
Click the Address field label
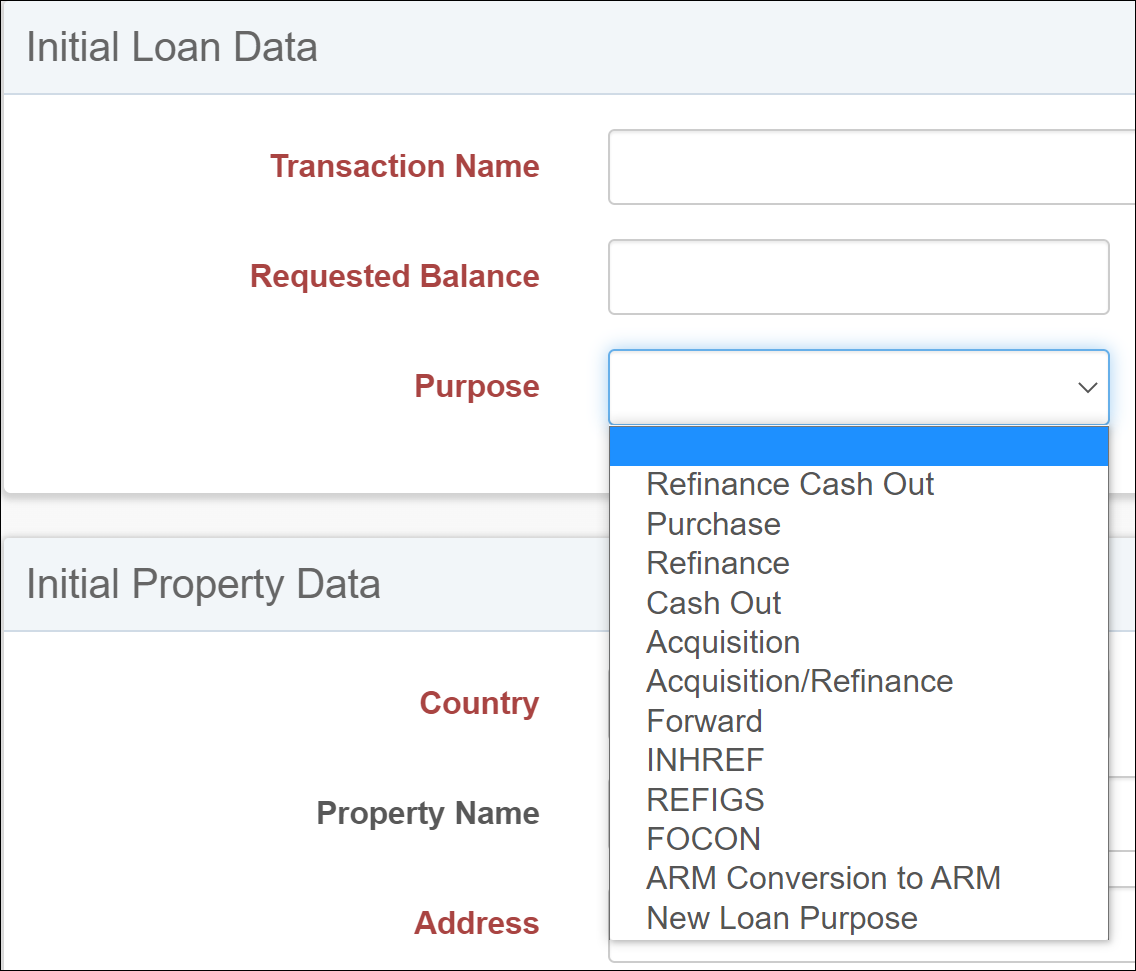tap(476, 923)
